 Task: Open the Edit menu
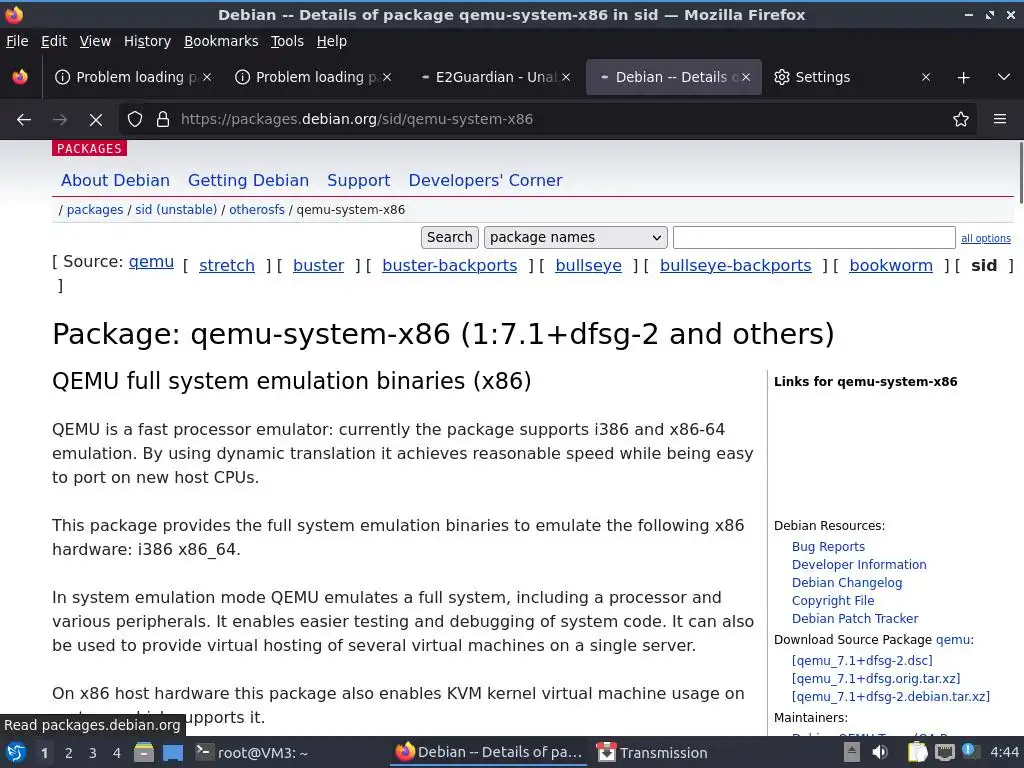point(54,41)
